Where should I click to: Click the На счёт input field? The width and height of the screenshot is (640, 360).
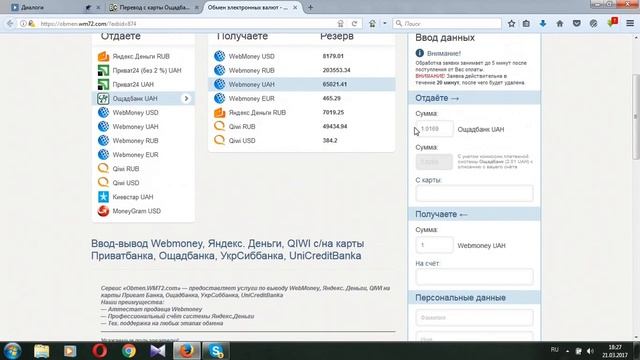[x=474, y=277]
